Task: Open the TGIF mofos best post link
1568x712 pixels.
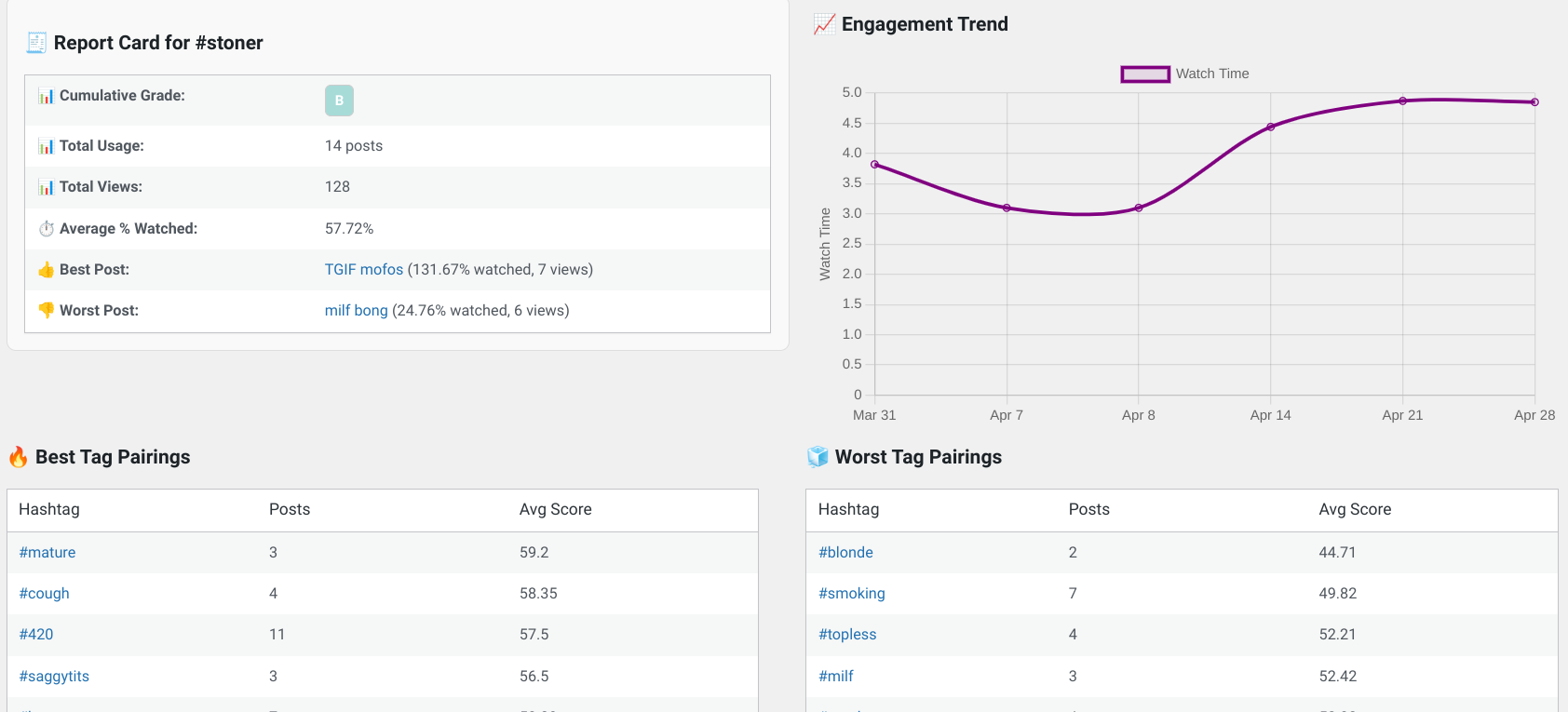Action: click(364, 270)
